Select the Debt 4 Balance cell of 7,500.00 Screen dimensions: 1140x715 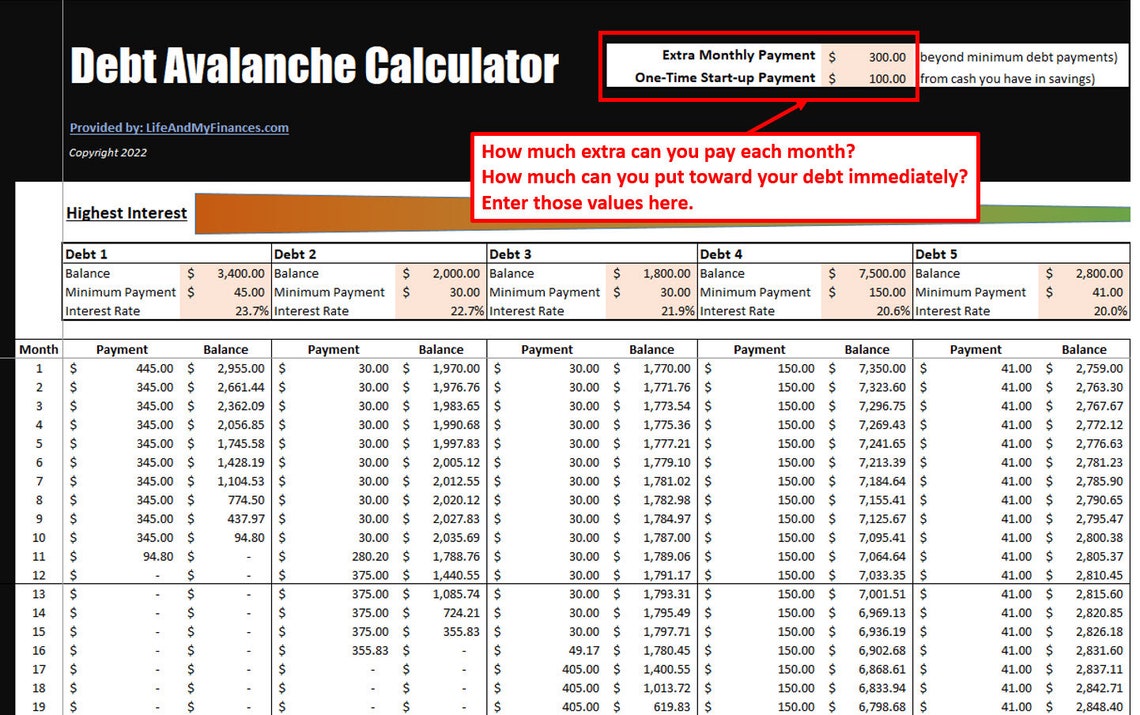point(878,273)
